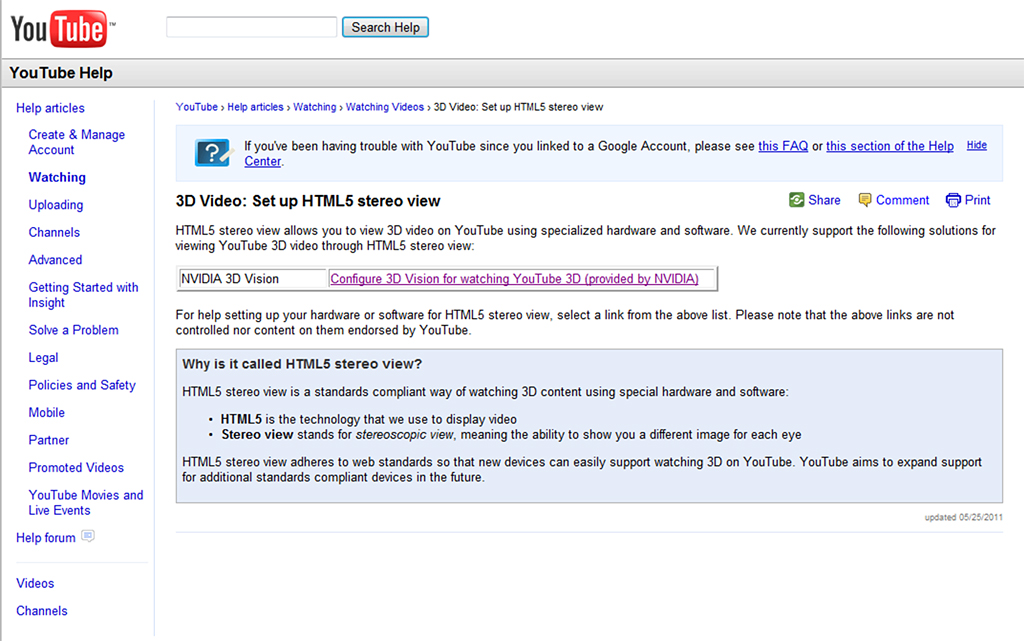The height and width of the screenshot is (641, 1024).
Task: Open 'this section of the Help Center' link
Action: (x=889, y=146)
